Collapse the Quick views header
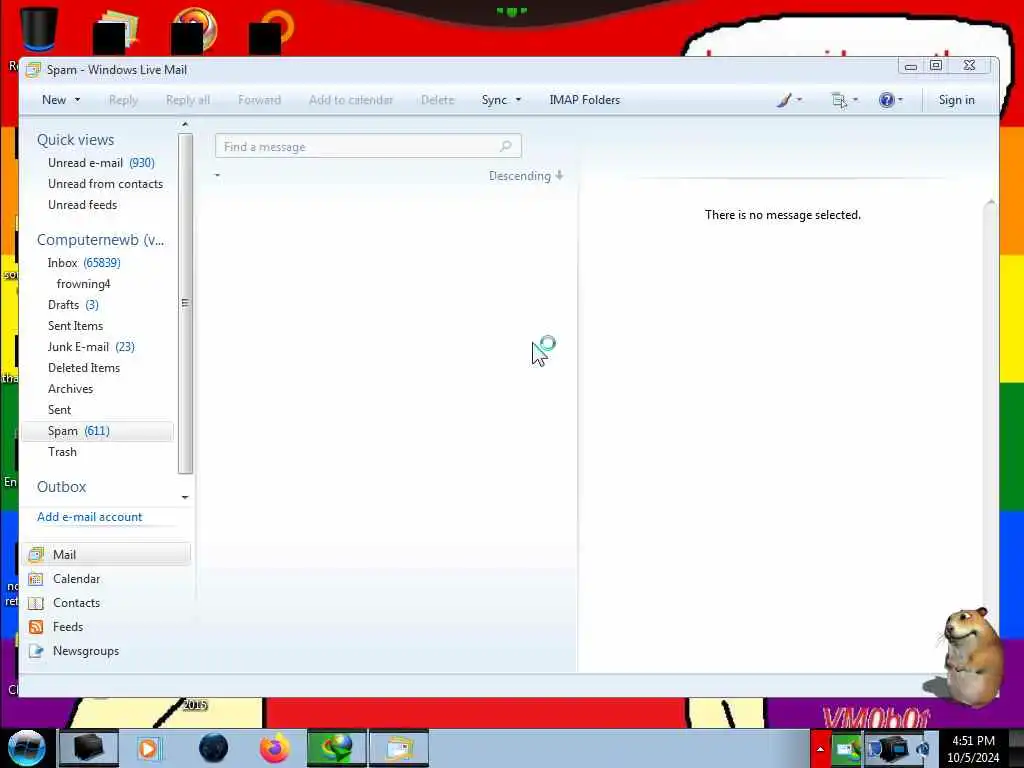 pyautogui.click(x=75, y=140)
